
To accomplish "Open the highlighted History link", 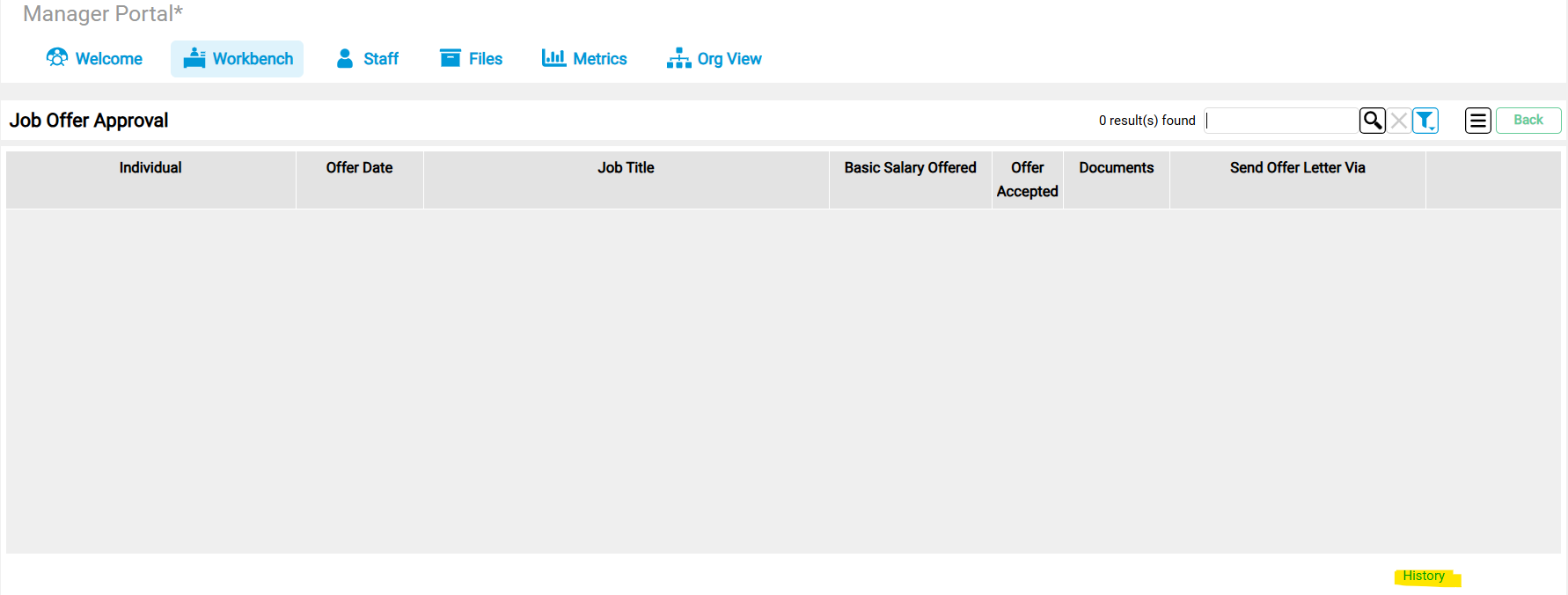I will tap(1423, 576).
